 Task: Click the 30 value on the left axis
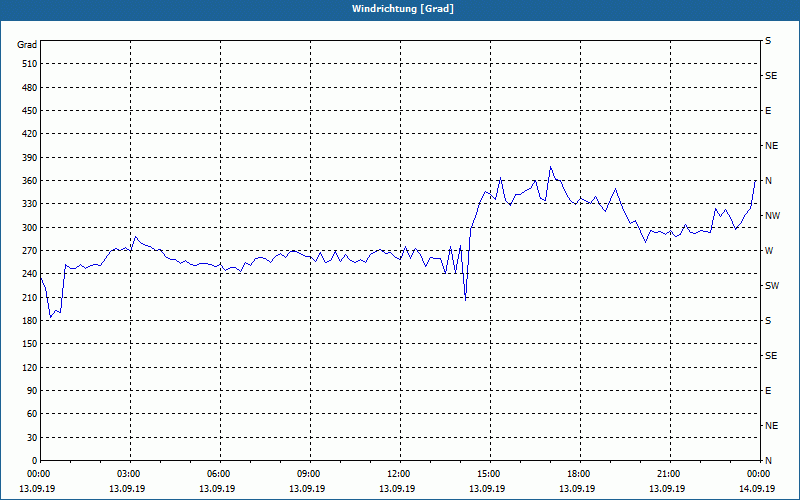point(31,437)
